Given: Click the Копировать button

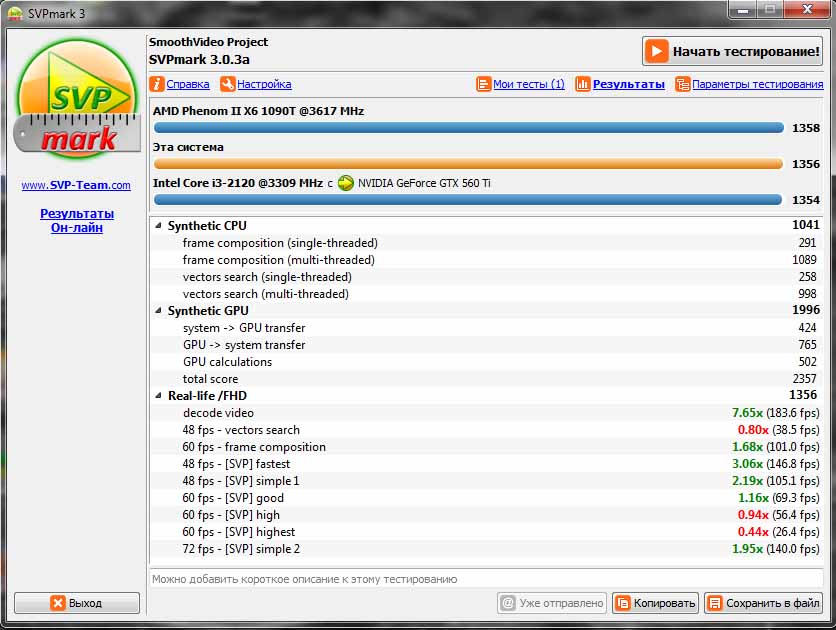Looking at the screenshot, I should pos(655,603).
